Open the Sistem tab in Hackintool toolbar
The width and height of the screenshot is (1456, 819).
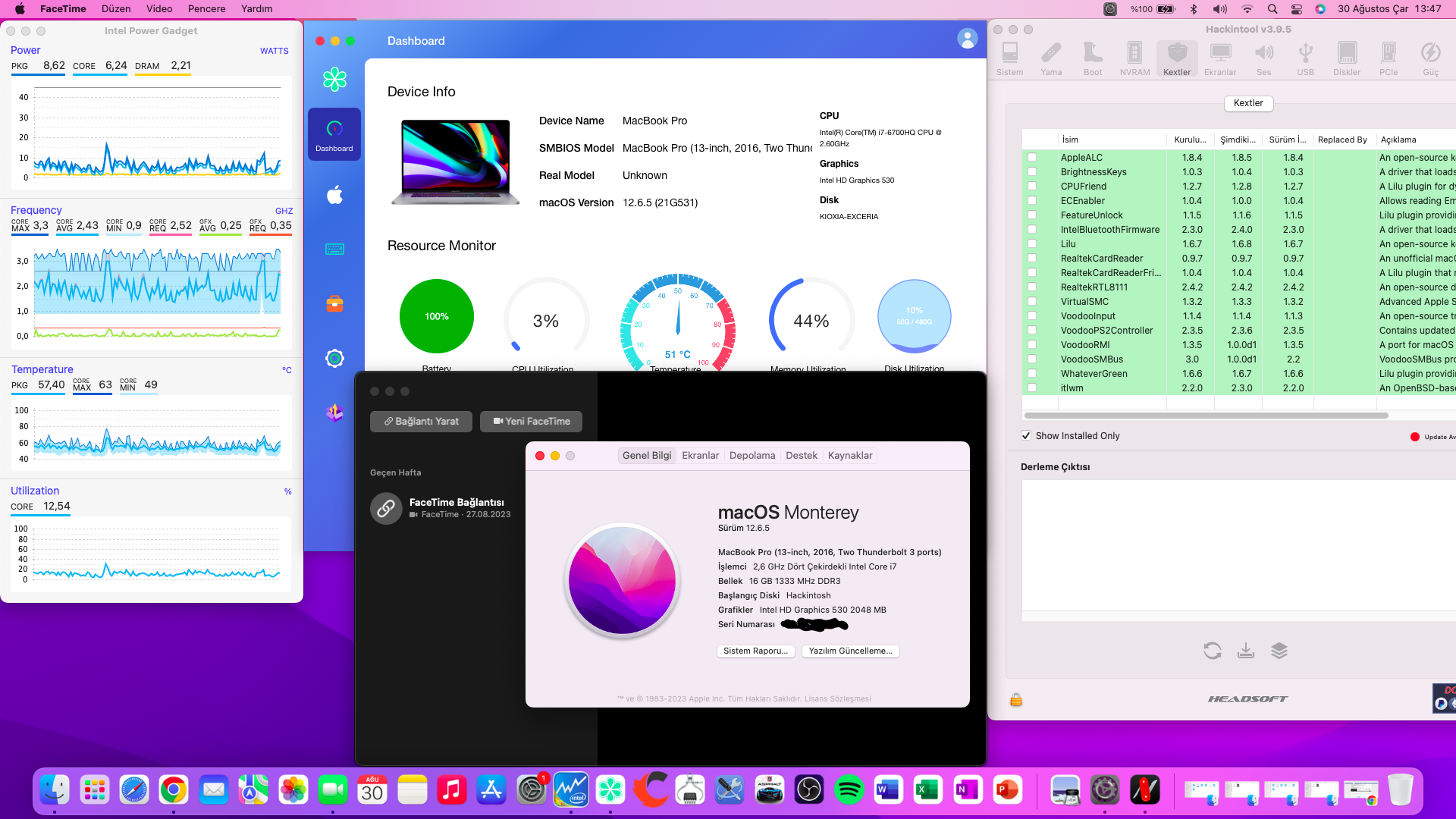[1009, 58]
